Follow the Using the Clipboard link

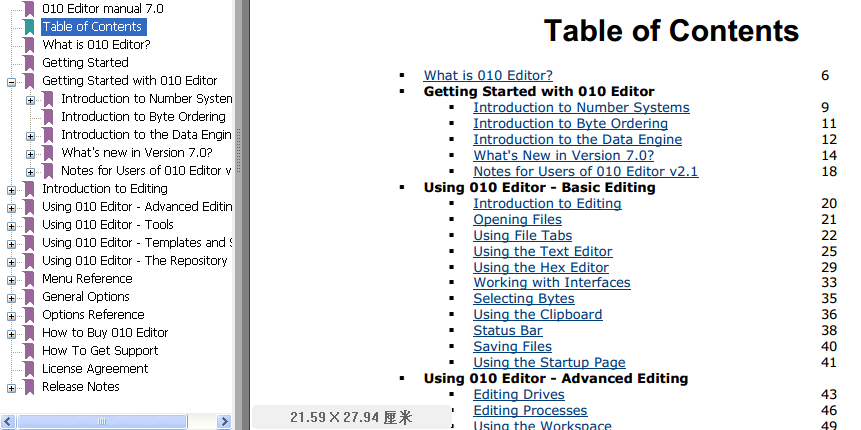[x=538, y=315]
